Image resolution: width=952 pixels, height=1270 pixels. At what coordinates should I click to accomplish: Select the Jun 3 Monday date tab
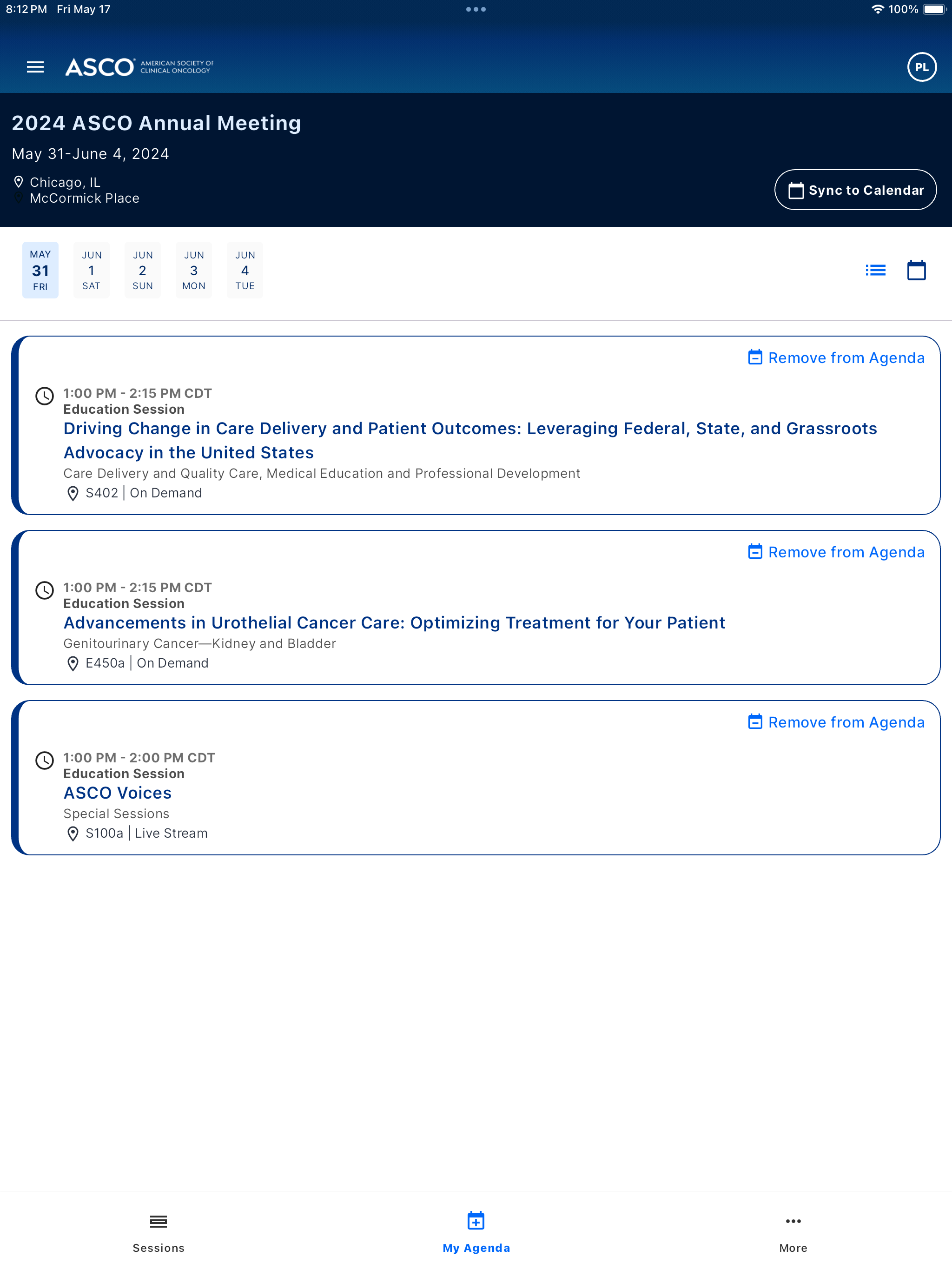click(x=193, y=271)
